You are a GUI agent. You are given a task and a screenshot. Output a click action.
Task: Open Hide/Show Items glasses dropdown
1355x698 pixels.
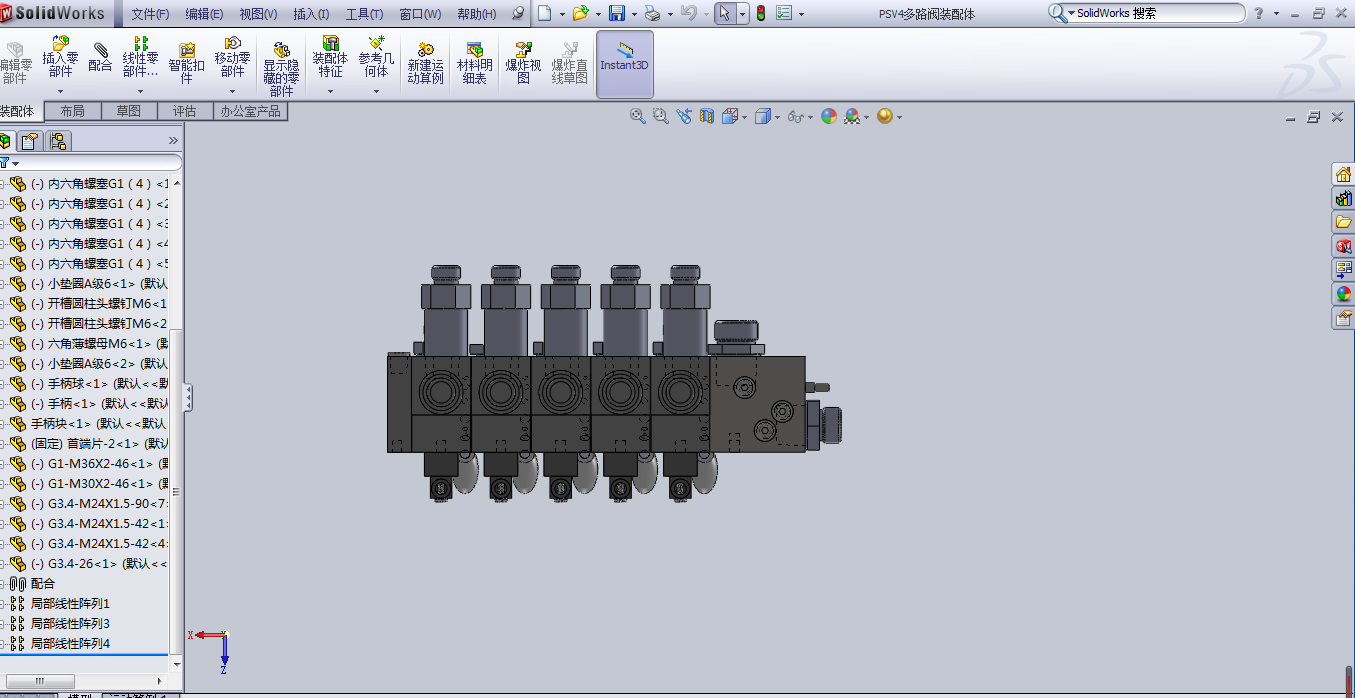799,116
